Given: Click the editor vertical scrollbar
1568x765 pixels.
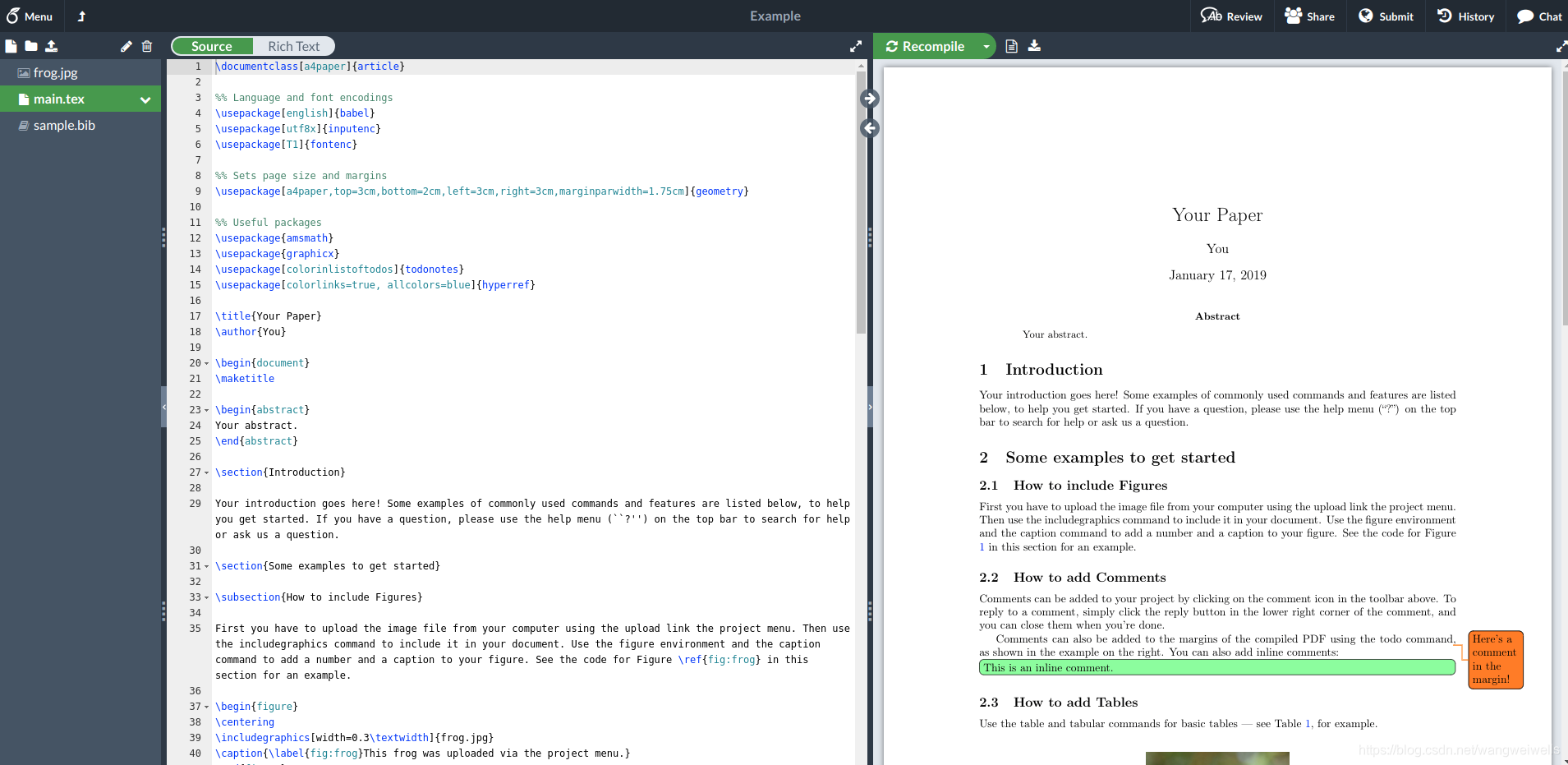Looking at the screenshot, I should (861, 201).
